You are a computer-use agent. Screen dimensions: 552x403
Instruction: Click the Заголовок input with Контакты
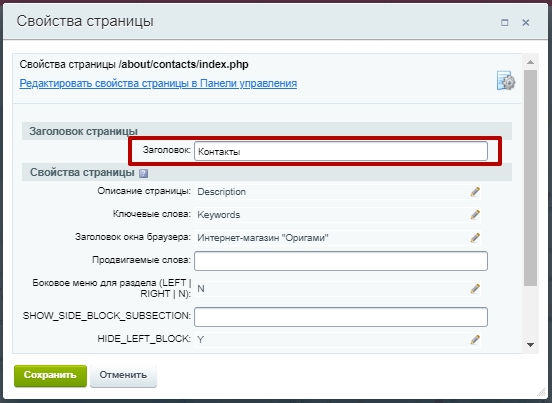(341, 151)
